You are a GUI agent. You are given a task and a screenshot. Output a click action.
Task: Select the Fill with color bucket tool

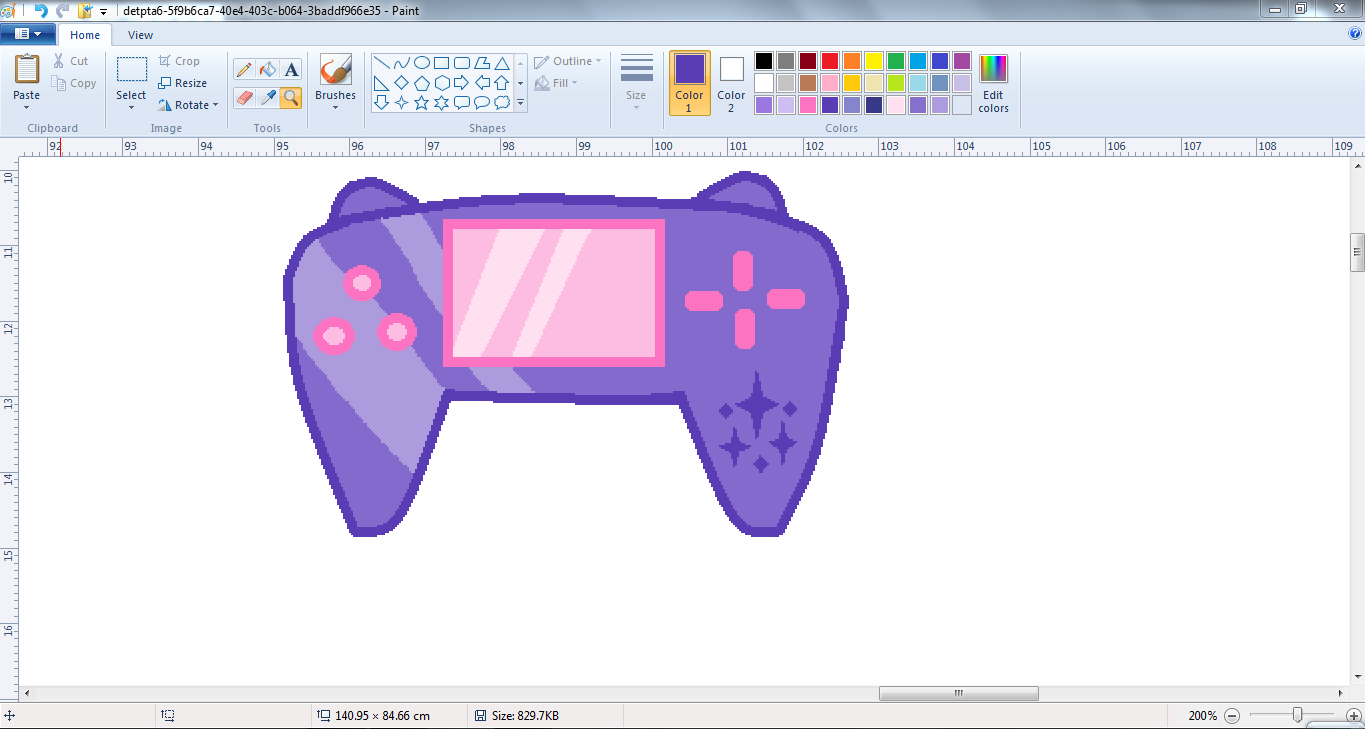267,69
